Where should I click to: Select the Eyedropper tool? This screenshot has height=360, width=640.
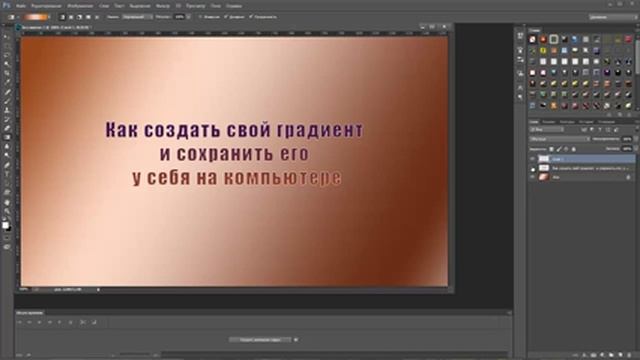coord(7,82)
